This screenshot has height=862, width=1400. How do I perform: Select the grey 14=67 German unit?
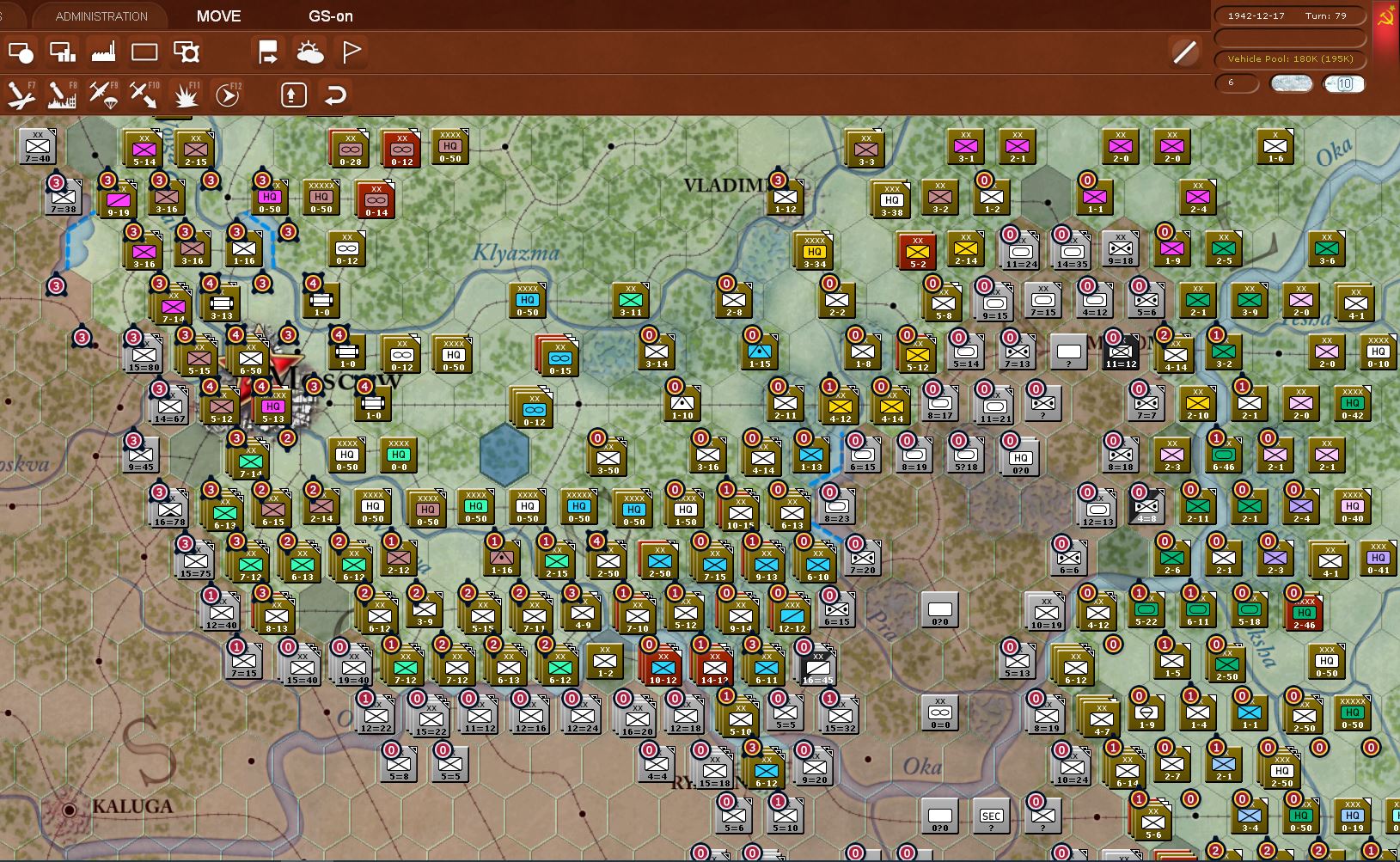coord(169,407)
